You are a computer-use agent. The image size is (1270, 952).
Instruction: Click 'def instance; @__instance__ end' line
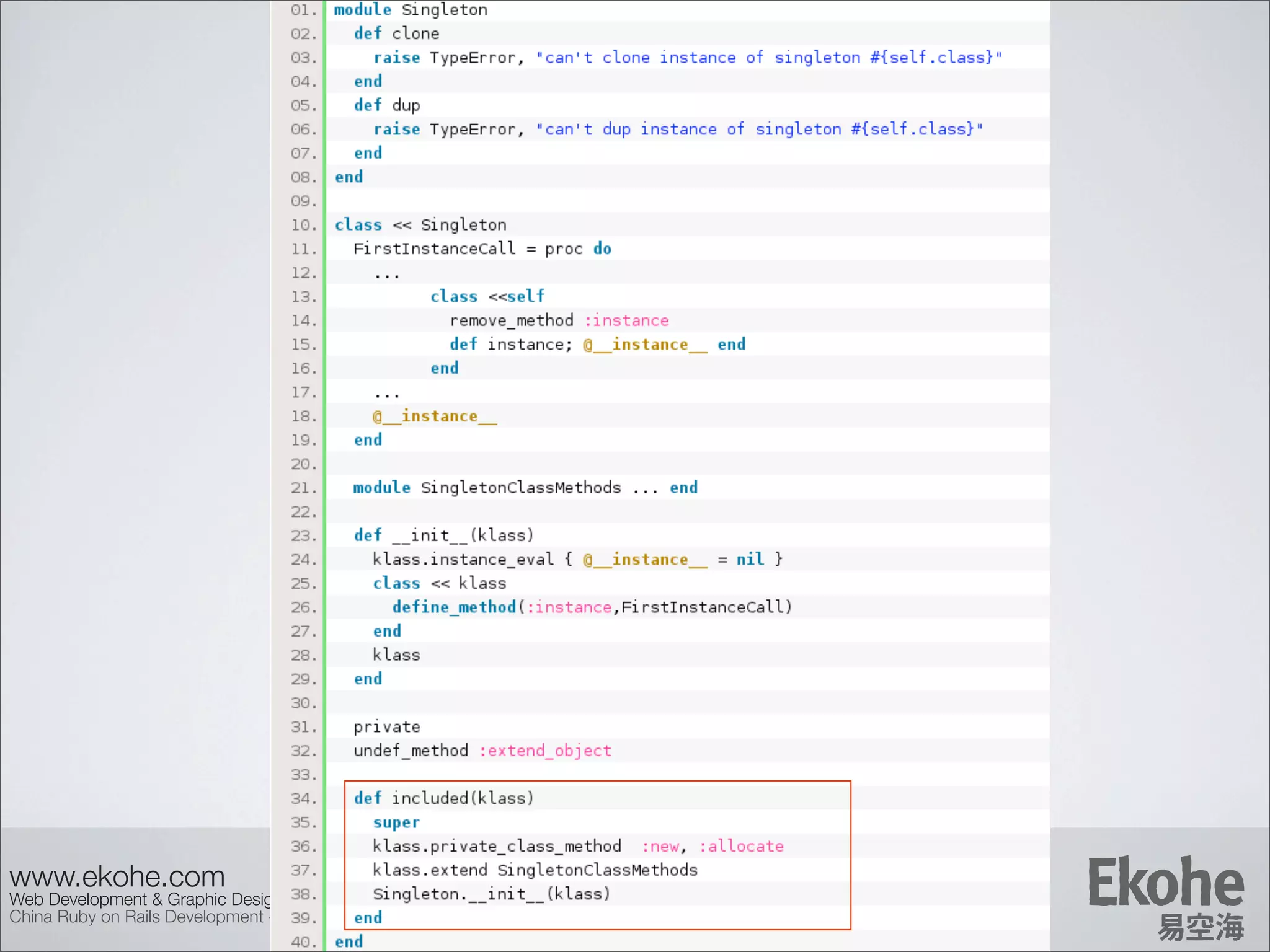coord(598,345)
